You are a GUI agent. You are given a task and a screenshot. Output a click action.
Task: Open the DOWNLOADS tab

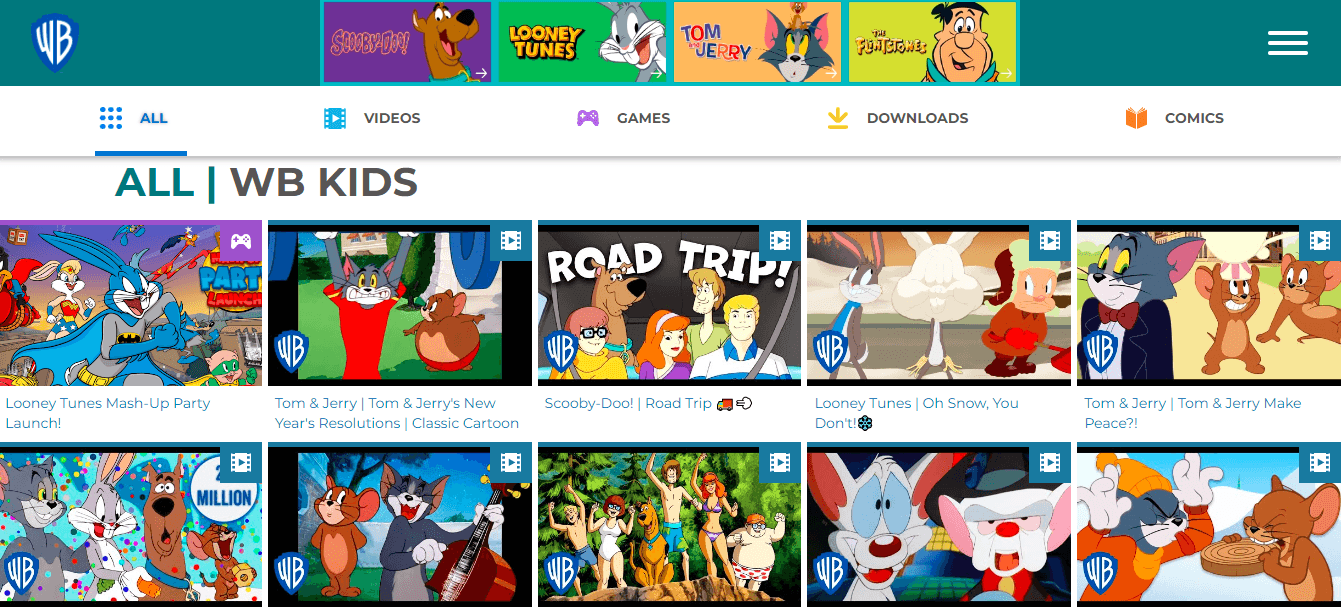(x=897, y=118)
